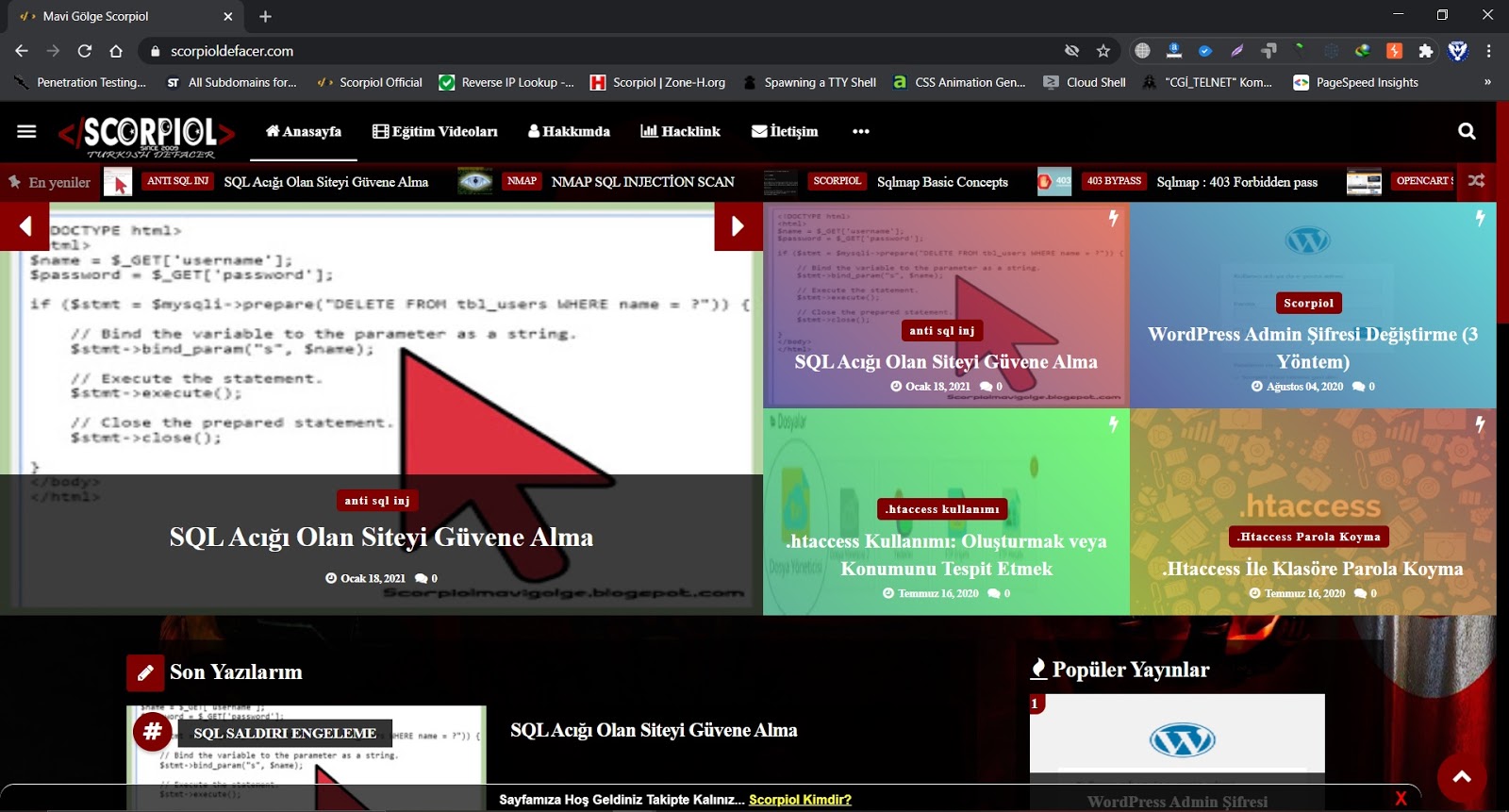Open the Scorpiol Kimdir? link
Viewport: 1509px width, 812px height.
point(800,800)
